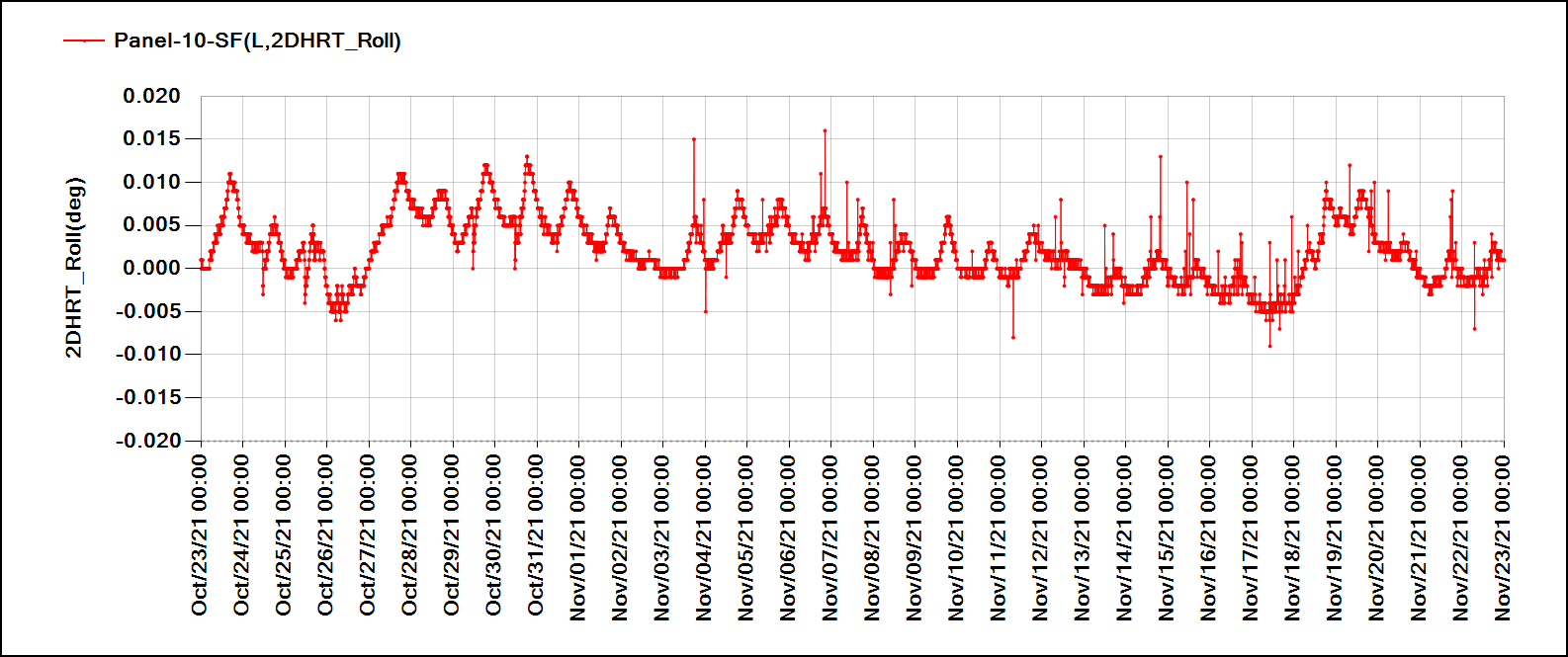Click the -0.008 dip point after Nov/11
1568x657 pixels.
click(1013, 337)
